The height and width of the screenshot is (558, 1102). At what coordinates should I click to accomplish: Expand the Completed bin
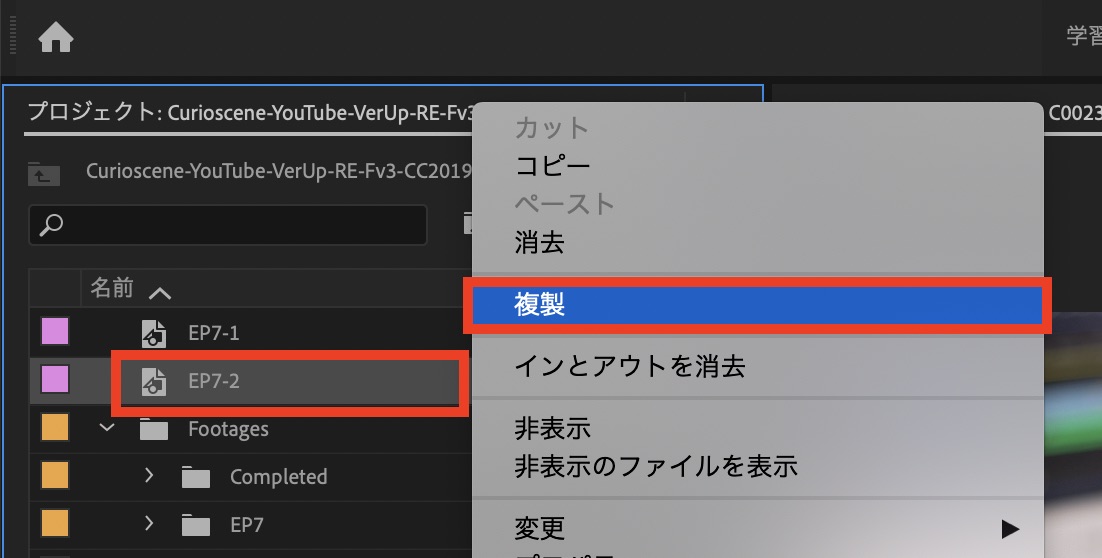148,475
